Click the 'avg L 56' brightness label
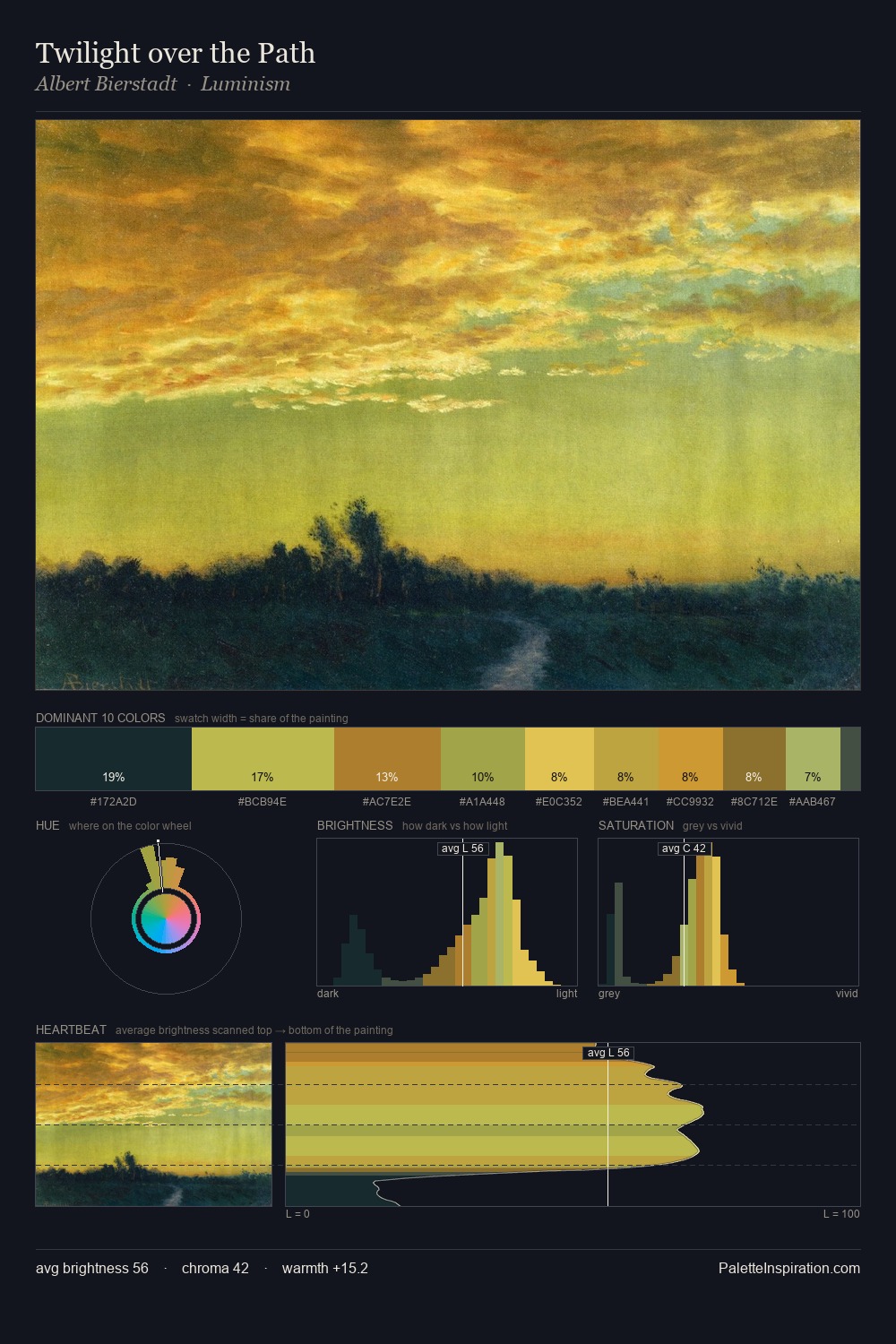The height and width of the screenshot is (1344, 896). pos(462,849)
